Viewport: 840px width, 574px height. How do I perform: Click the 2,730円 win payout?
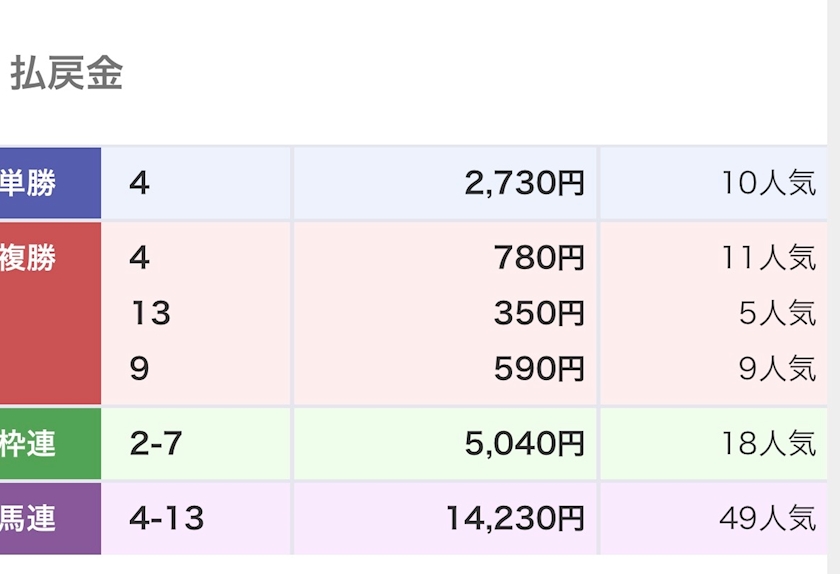pos(524,184)
